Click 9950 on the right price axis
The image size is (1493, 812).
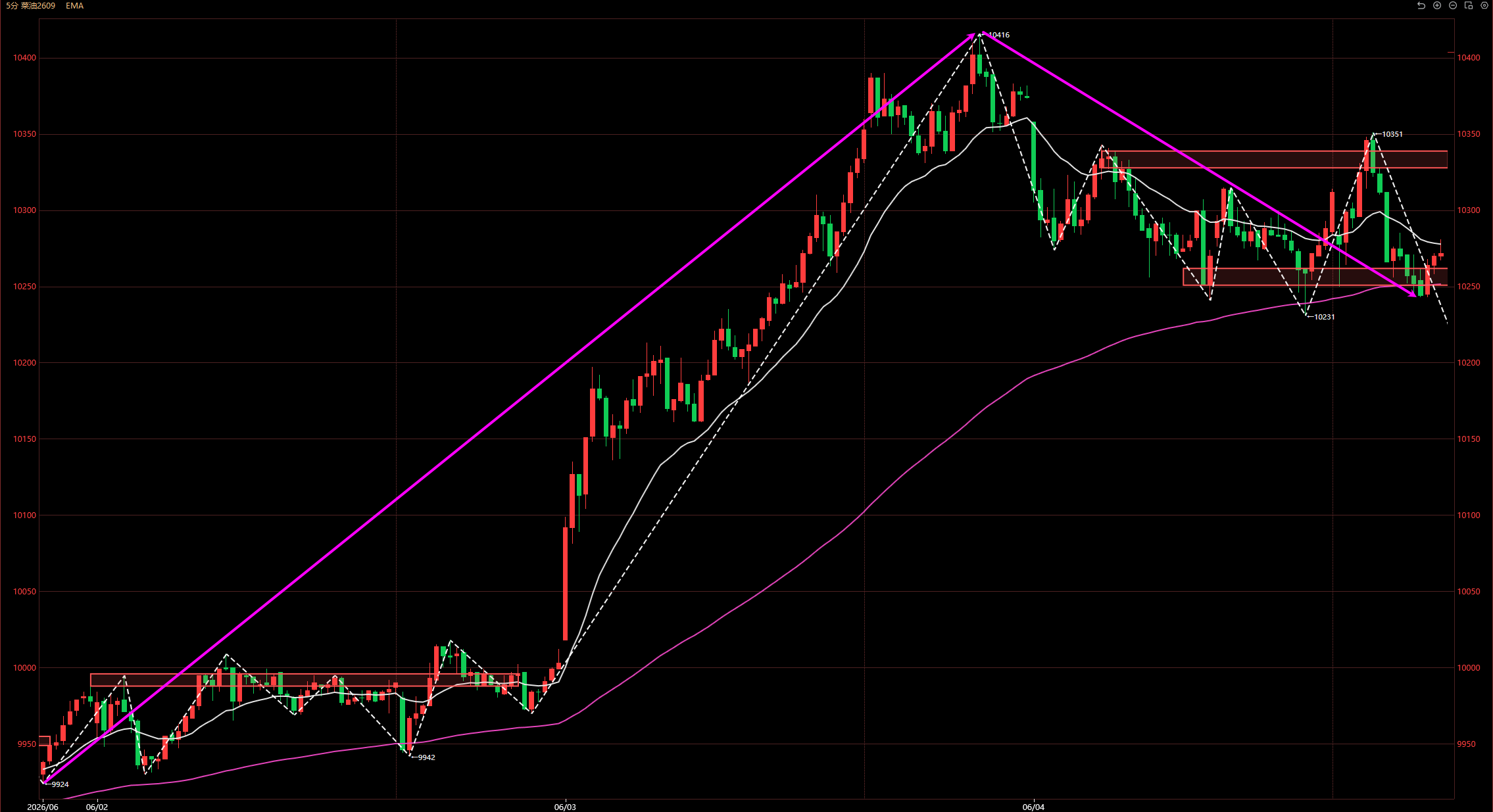[x=1467, y=744]
